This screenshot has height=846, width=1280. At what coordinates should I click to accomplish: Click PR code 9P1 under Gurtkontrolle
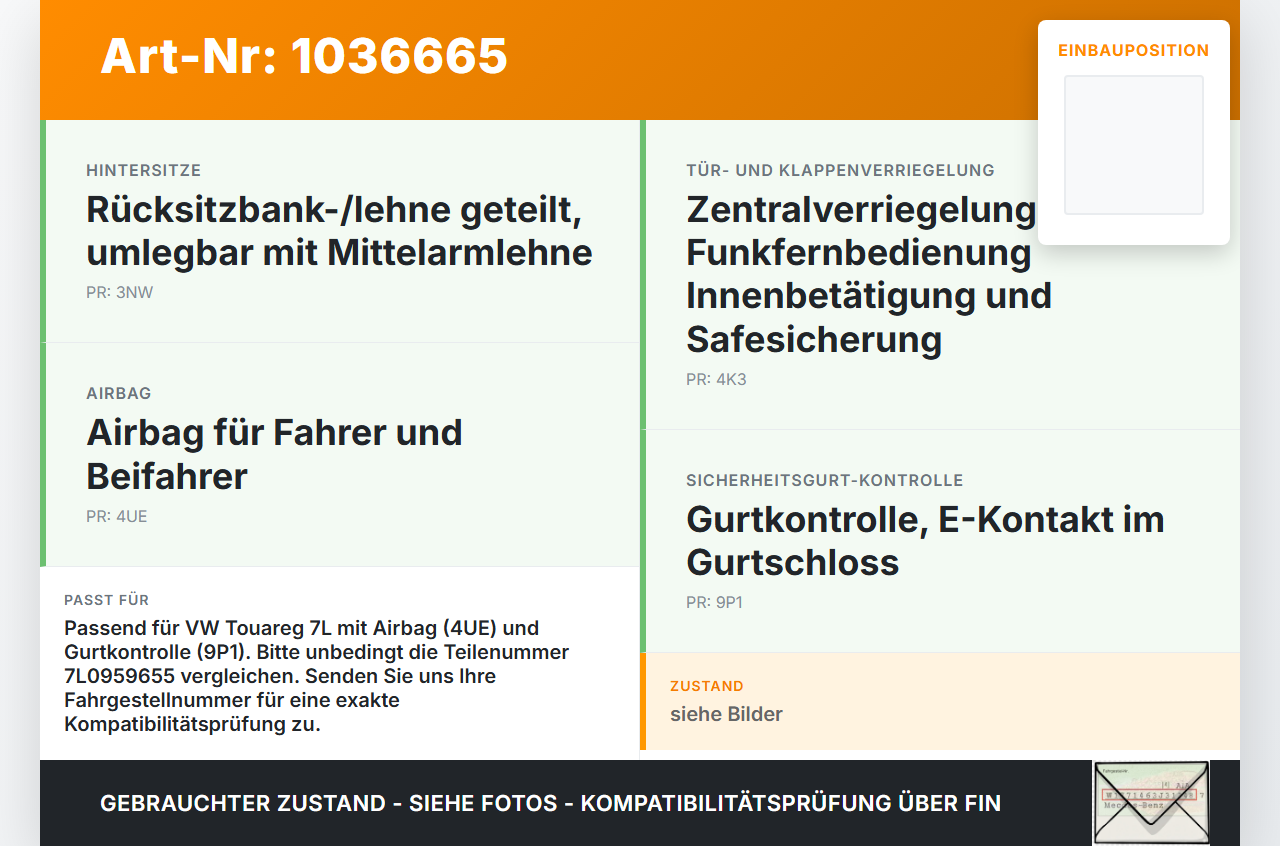[714, 603]
